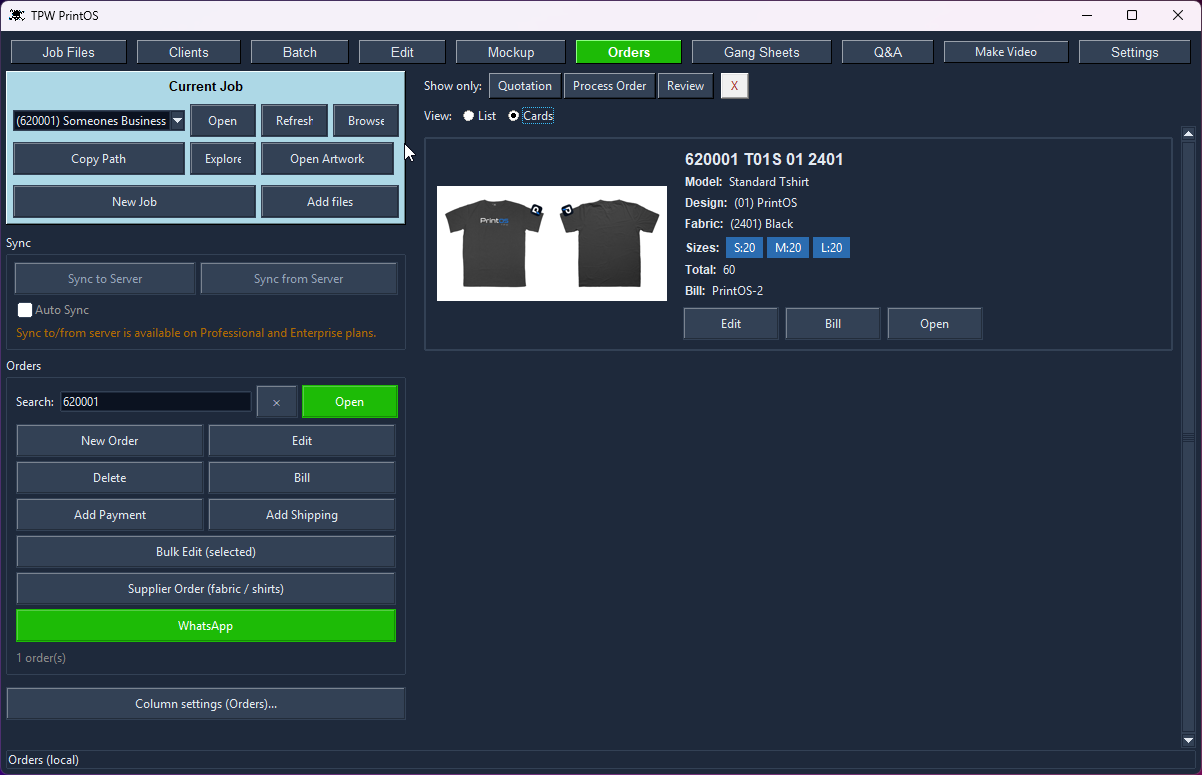Select the Orders tab
This screenshot has width=1202, height=775.
point(629,52)
